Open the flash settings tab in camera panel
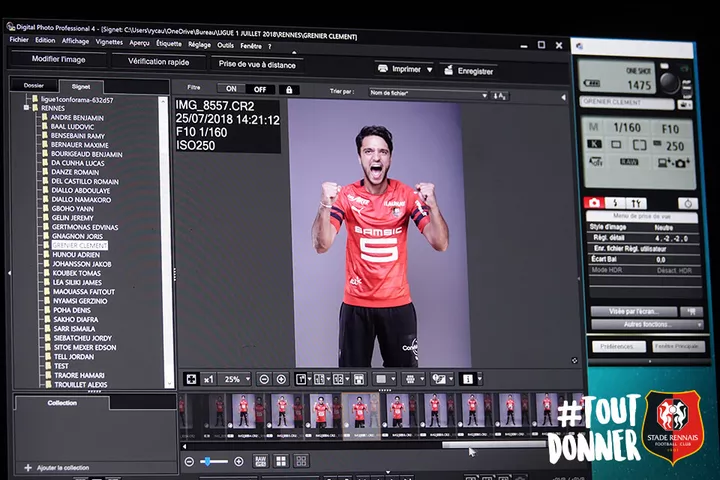 tap(616, 202)
